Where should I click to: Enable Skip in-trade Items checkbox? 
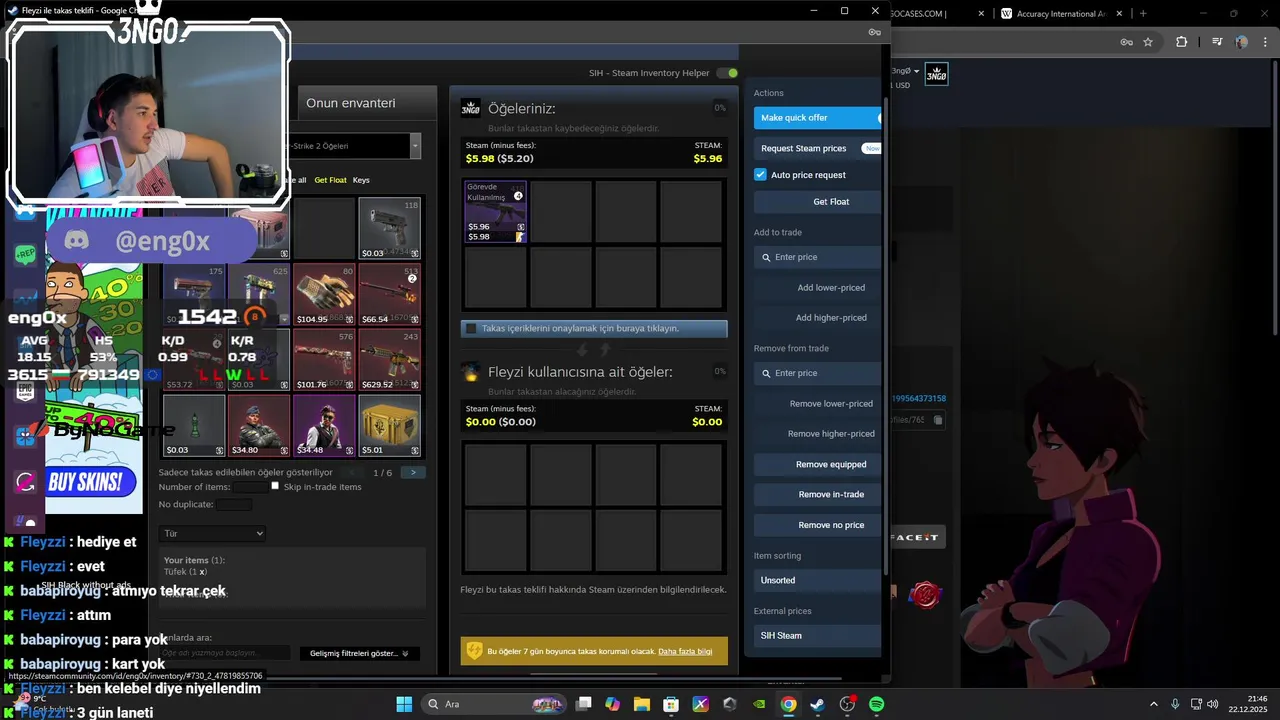pyautogui.click(x=275, y=486)
